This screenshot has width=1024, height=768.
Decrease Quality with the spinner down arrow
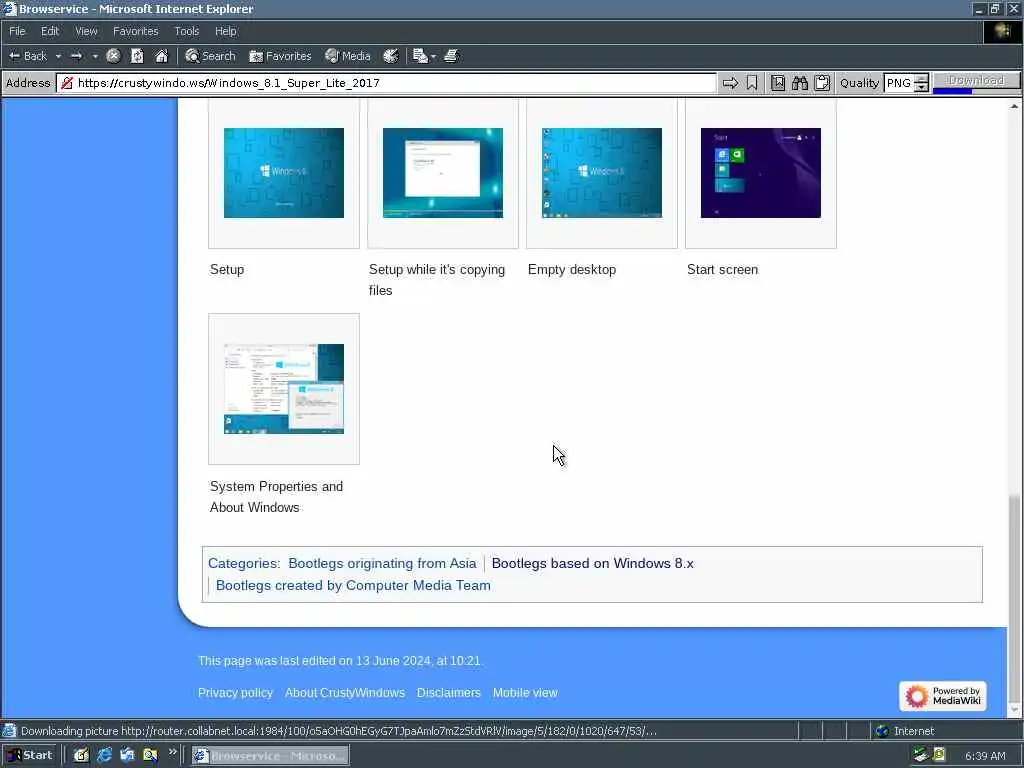(921, 88)
